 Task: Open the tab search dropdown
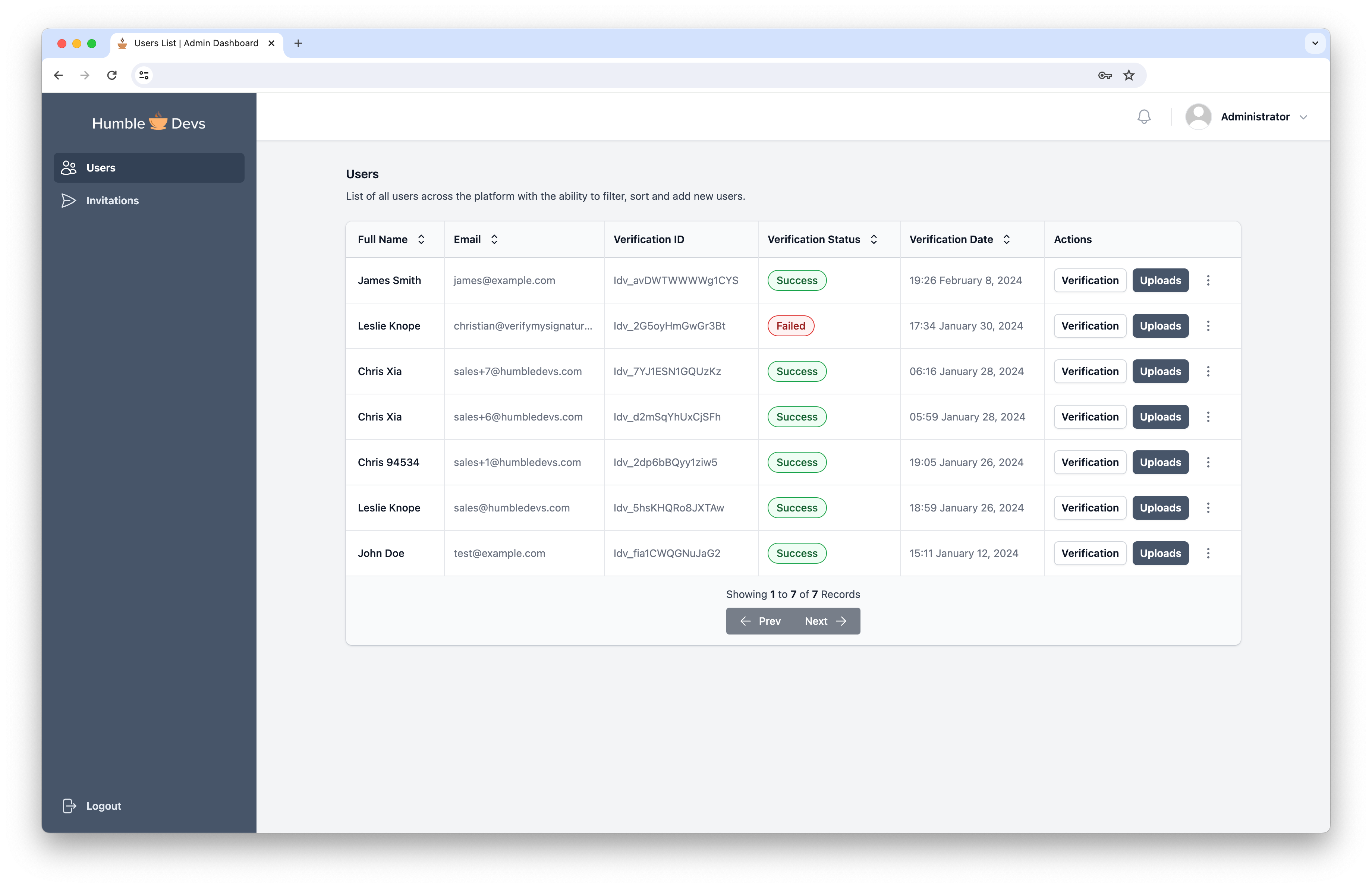1315,43
